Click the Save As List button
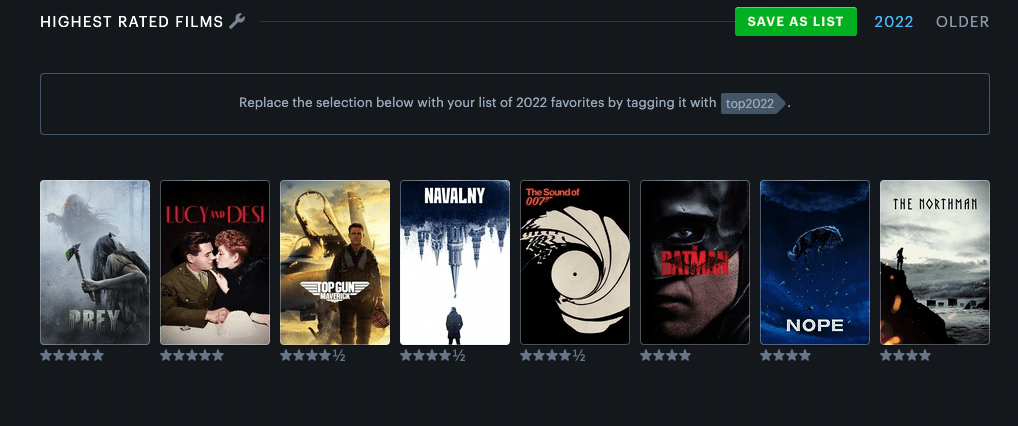 pos(795,21)
